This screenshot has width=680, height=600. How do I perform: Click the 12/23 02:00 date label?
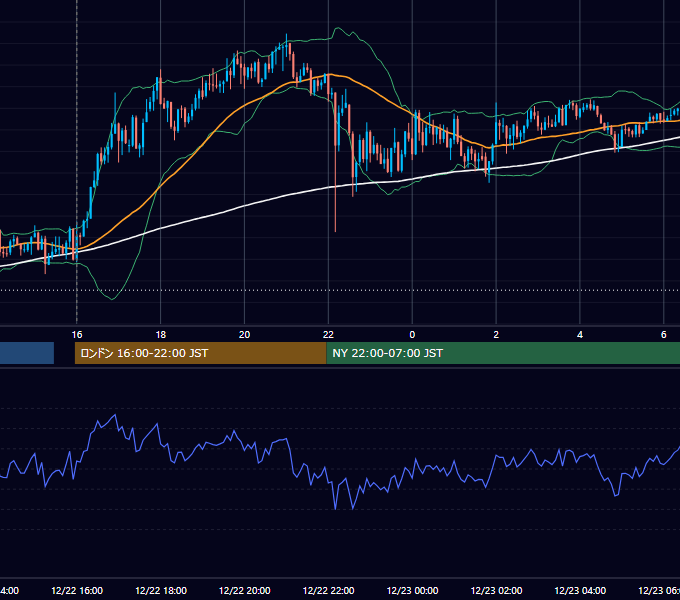click(x=496, y=590)
